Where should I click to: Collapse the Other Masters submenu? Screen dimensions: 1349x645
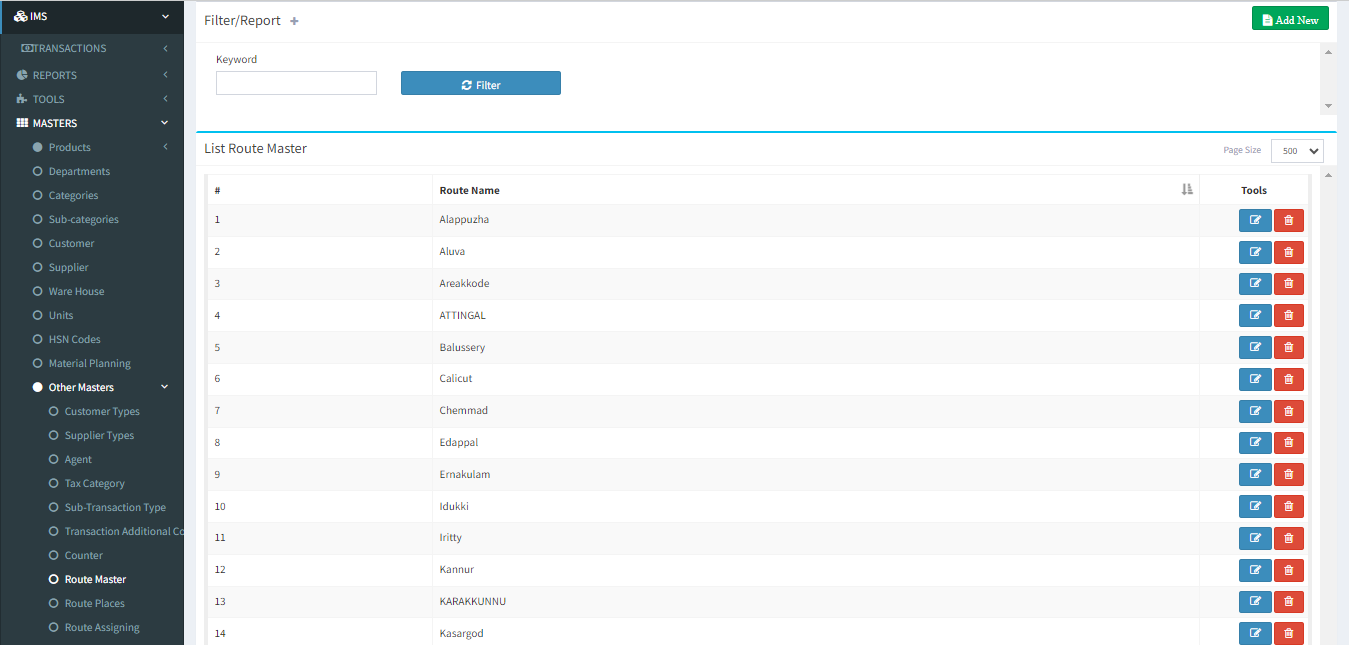pos(165,387)
